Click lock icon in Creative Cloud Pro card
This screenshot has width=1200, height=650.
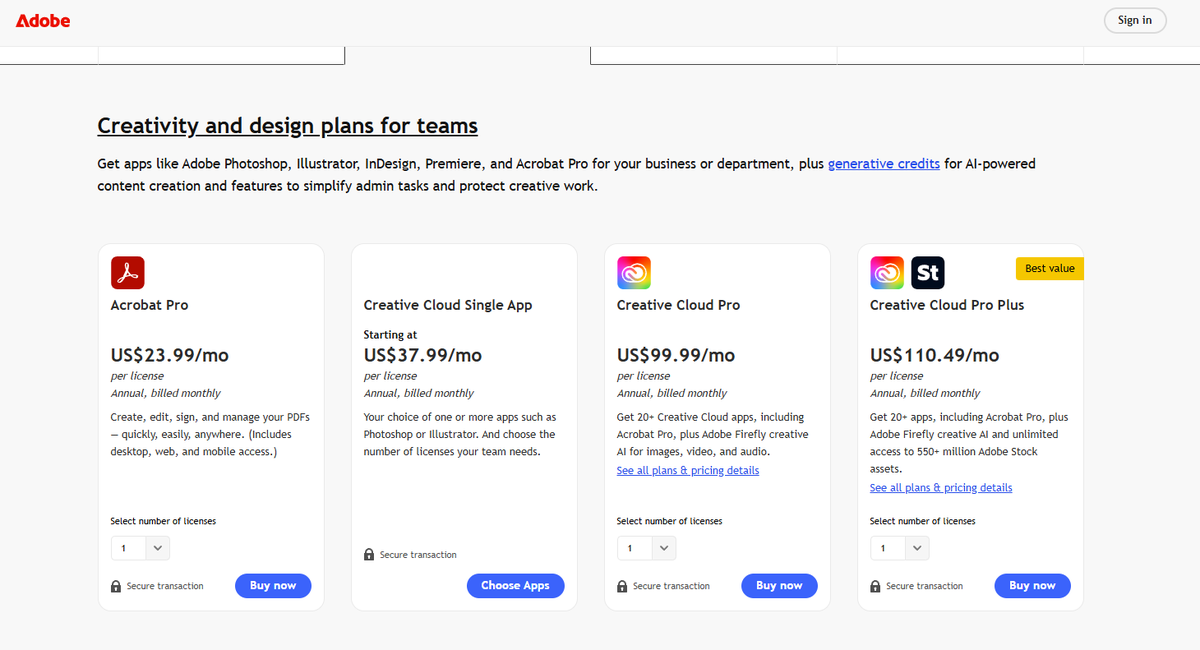coord(622,586)
